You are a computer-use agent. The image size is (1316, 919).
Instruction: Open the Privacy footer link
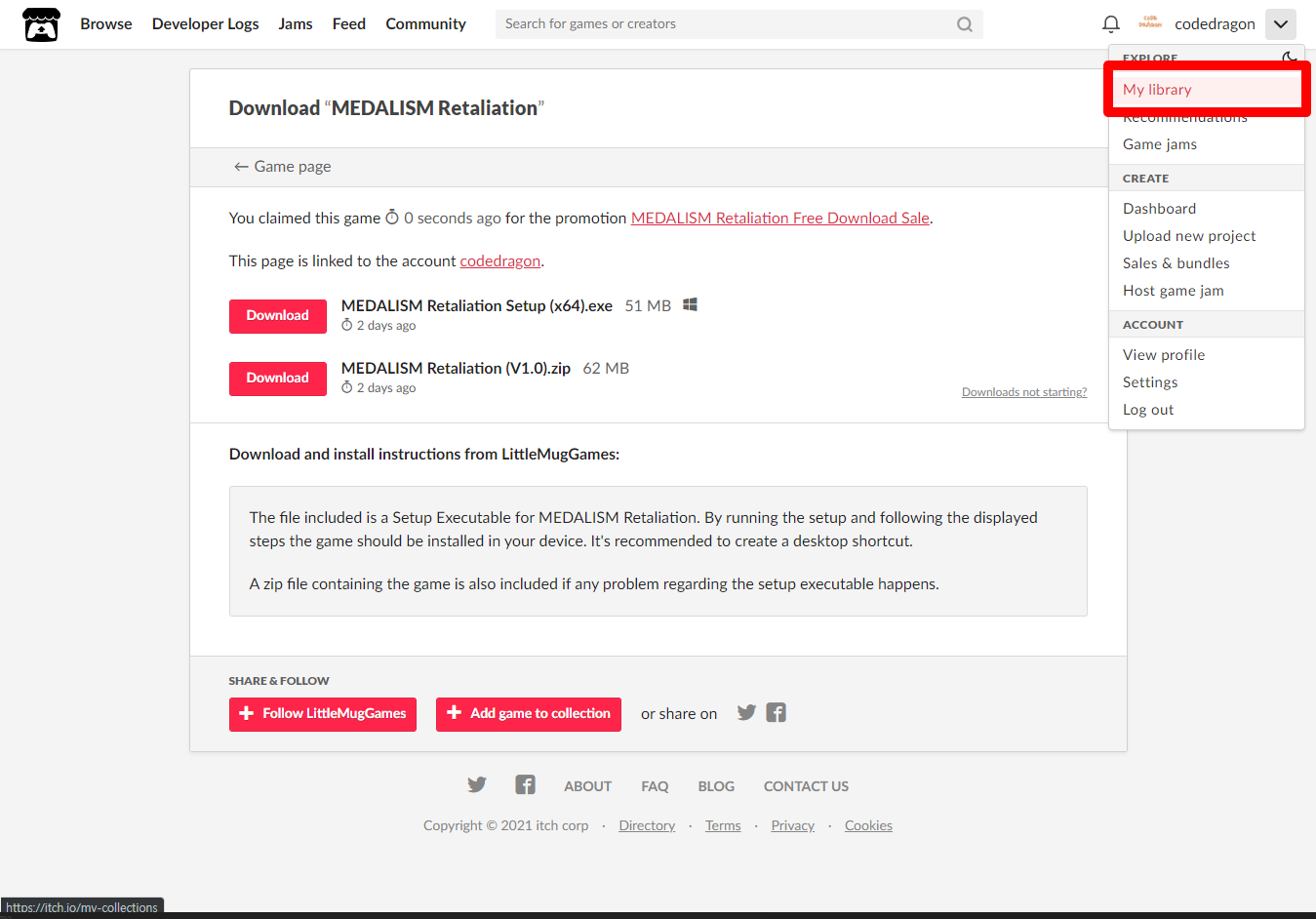tap(792, 825)
